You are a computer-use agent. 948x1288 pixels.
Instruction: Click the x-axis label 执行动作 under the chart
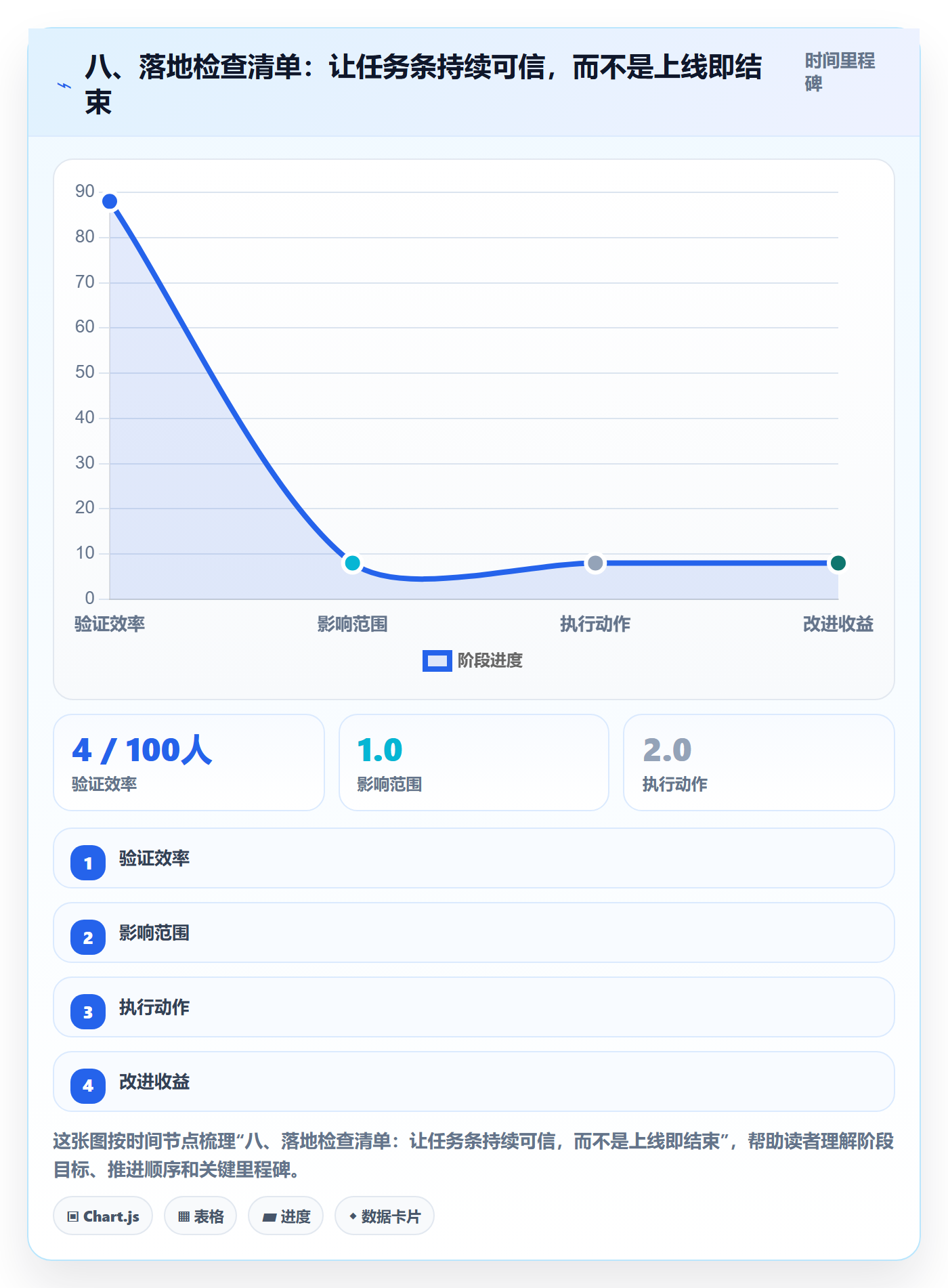pyautogui.click(x=595, y=624)
